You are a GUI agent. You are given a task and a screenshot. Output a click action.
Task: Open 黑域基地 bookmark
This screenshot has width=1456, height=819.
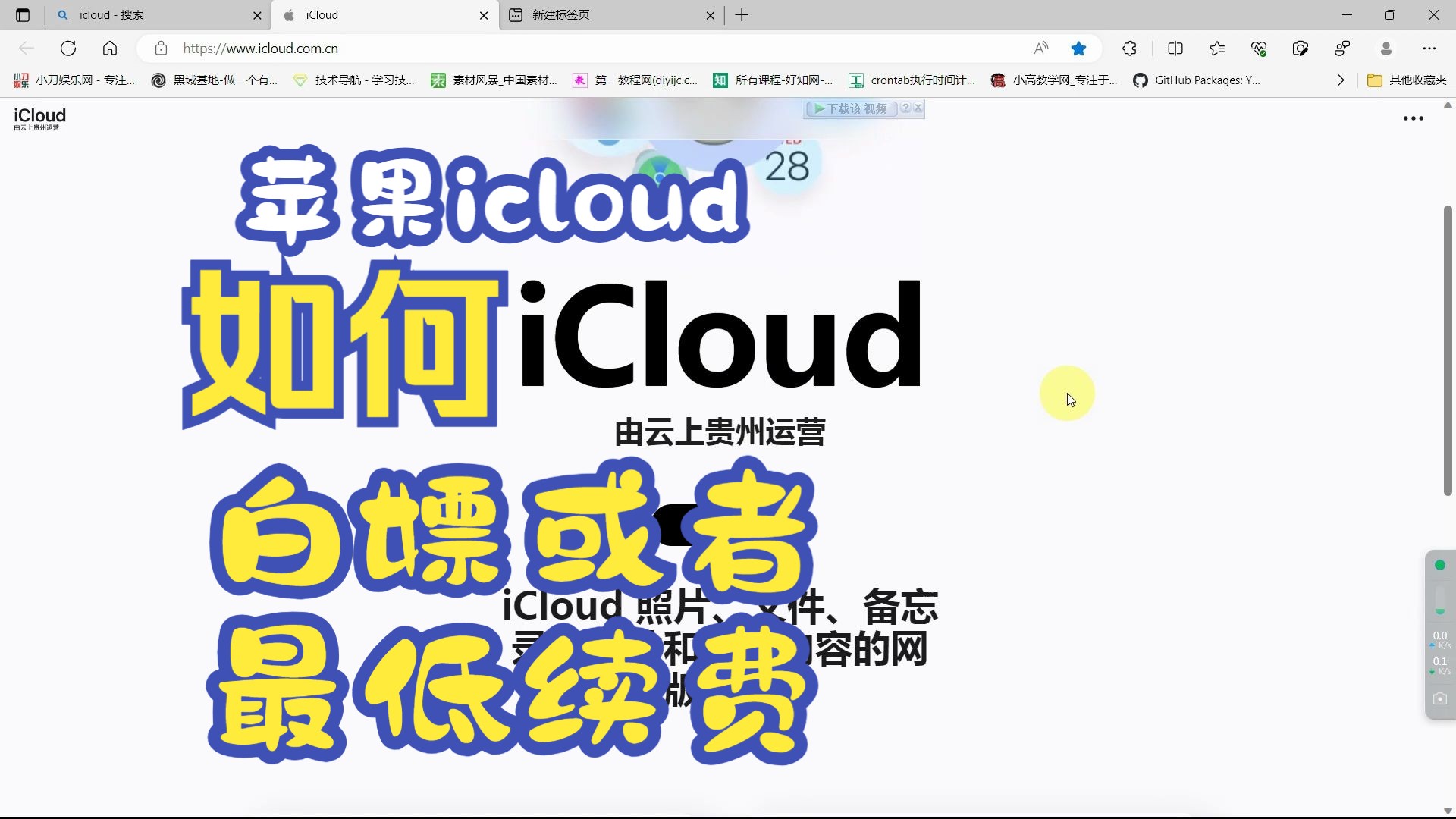(215, 80)
